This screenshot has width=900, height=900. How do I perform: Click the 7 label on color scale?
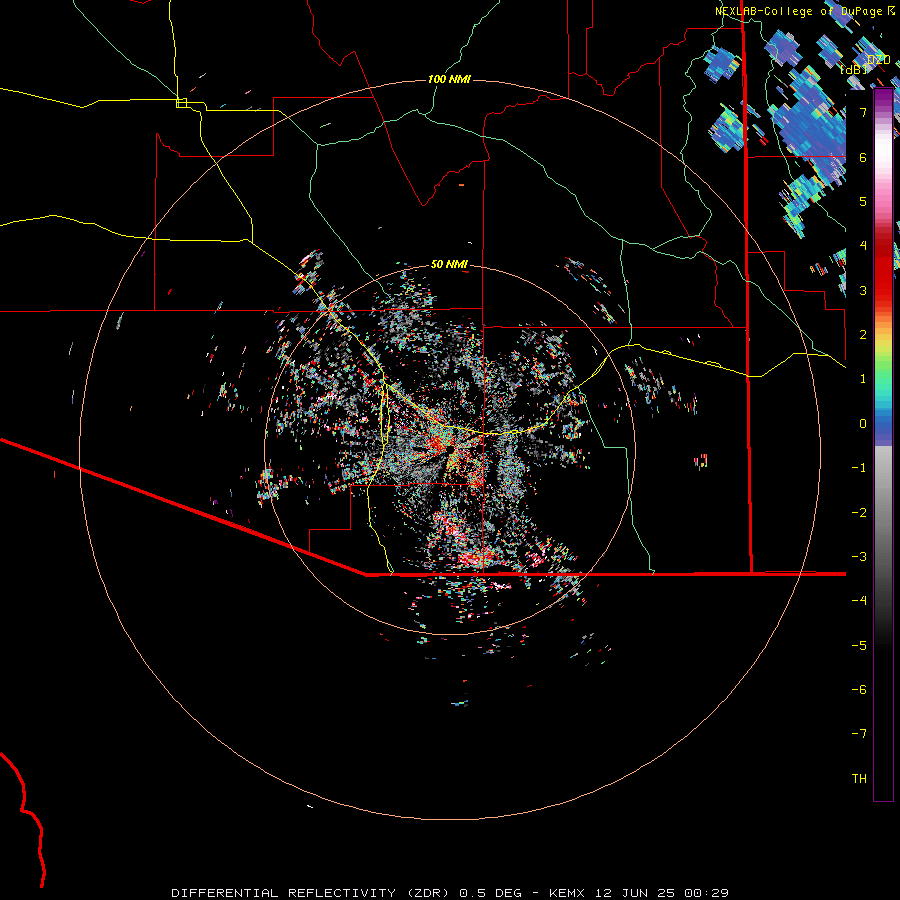coord(863,112)
